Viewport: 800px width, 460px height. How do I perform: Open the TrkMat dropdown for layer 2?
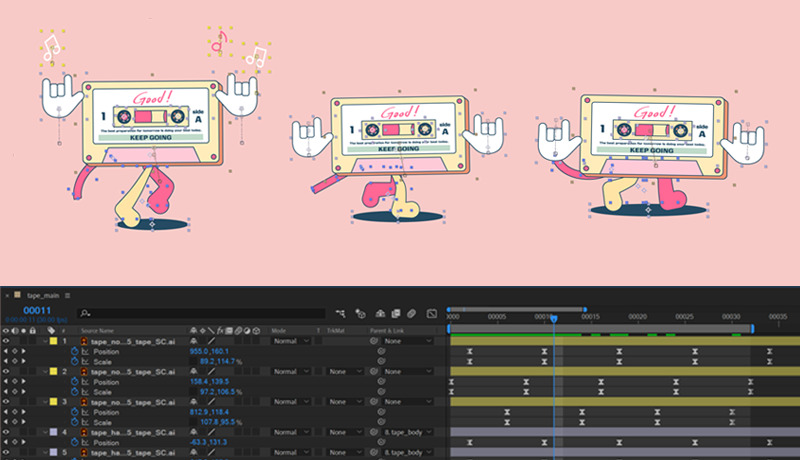coord(343,372)
